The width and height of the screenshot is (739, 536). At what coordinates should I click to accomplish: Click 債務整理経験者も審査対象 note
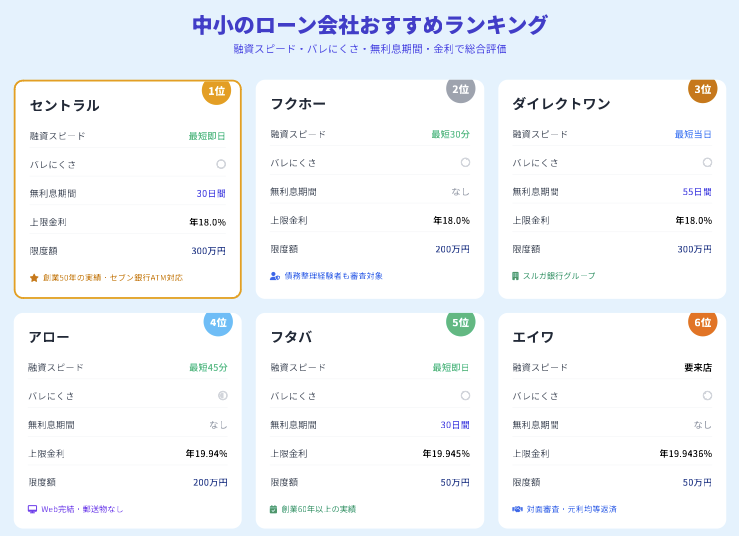click(x=334, y=276)
